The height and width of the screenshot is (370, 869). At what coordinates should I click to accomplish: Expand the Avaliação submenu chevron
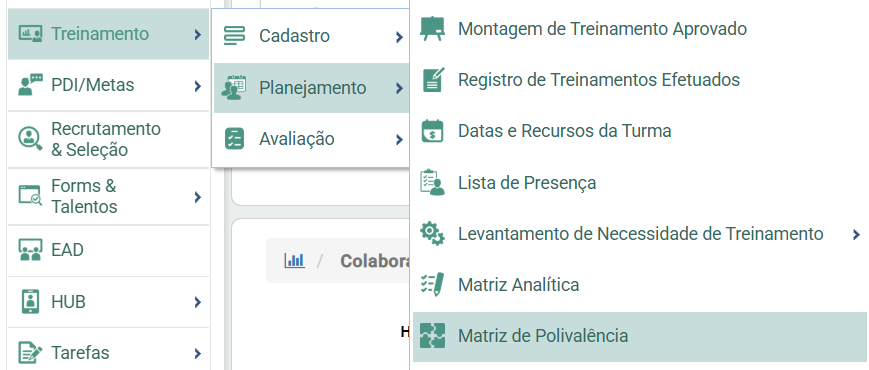[399, 140]
